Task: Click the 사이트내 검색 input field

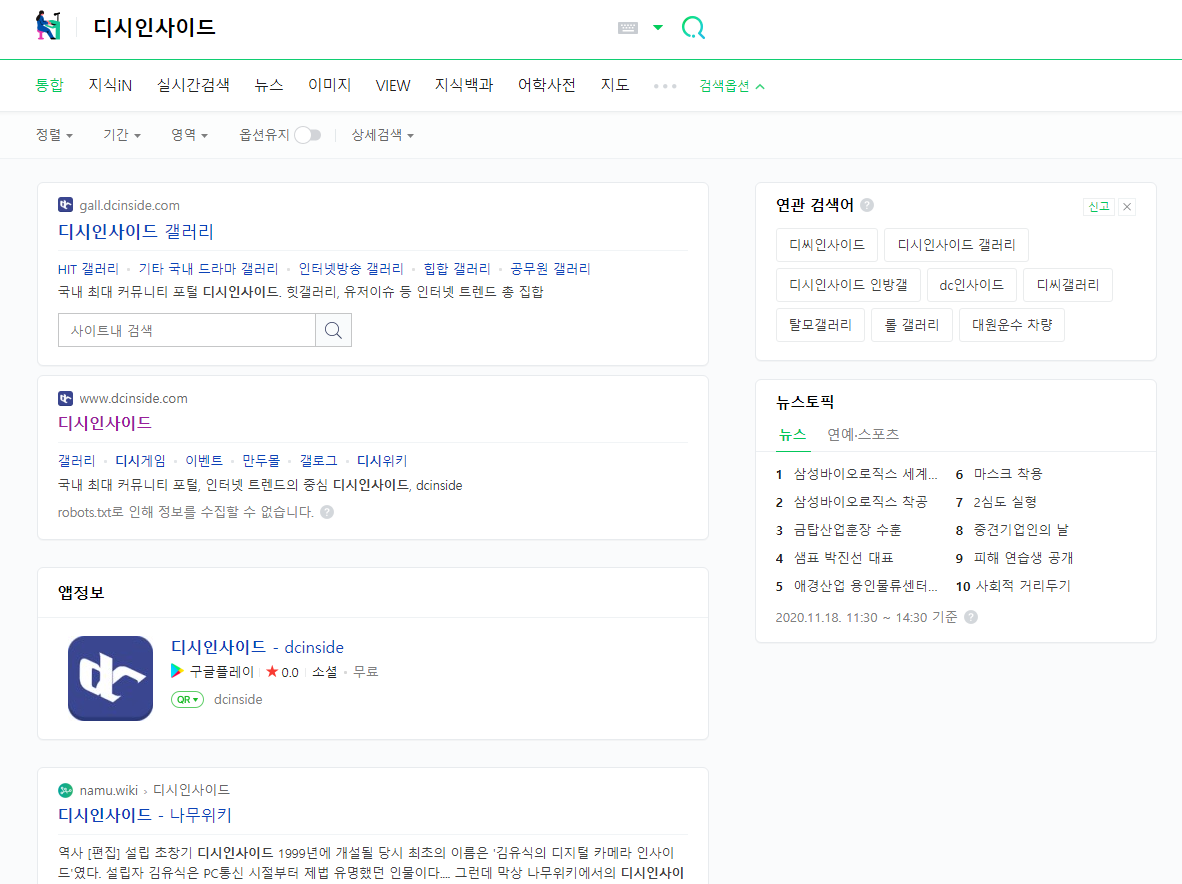Action: [187, 330]
